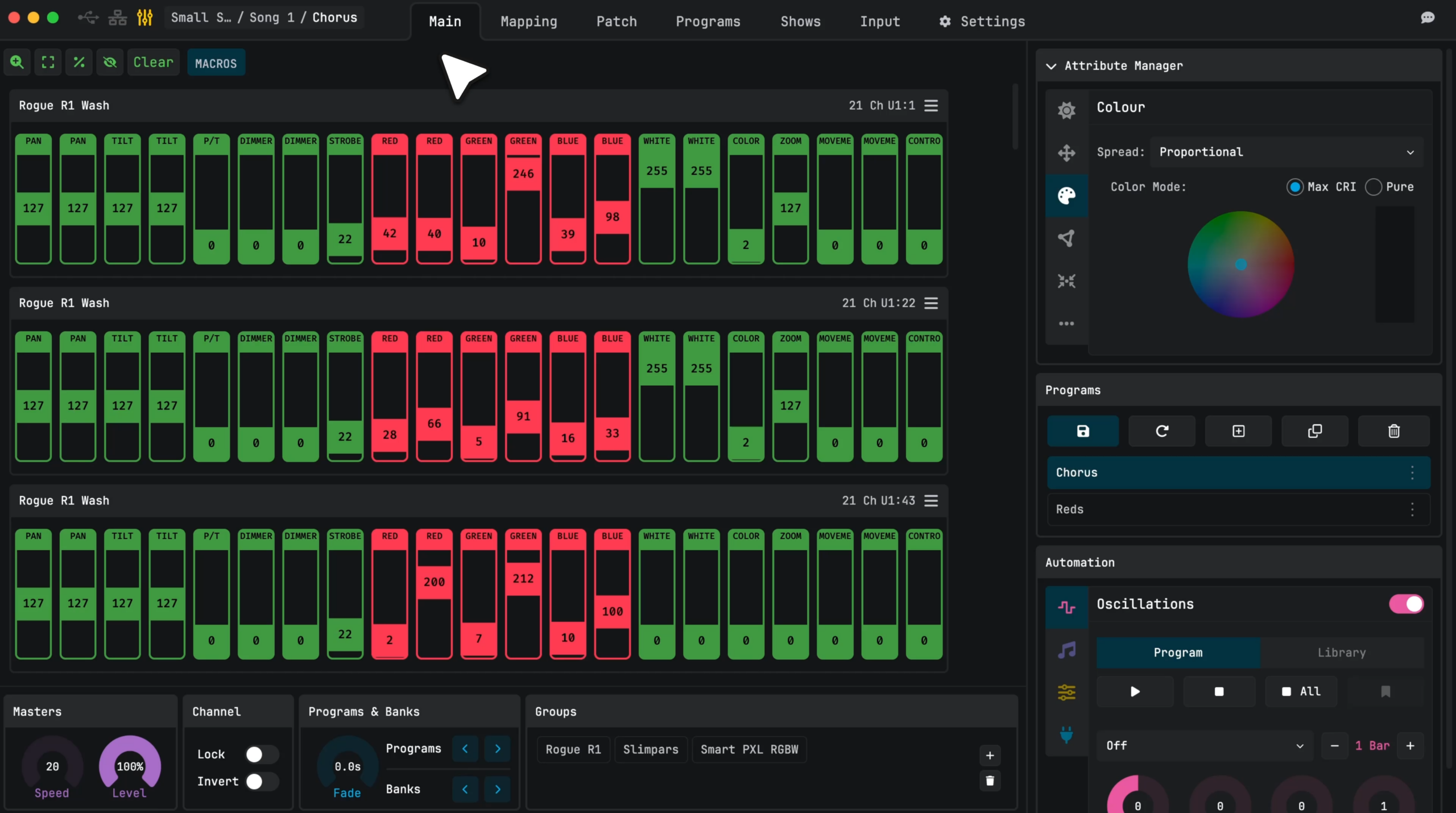Open the menu for Rogue R1 Wash U1:1
The width and height of the screenshot is (1456, 813).
[931, 106]
